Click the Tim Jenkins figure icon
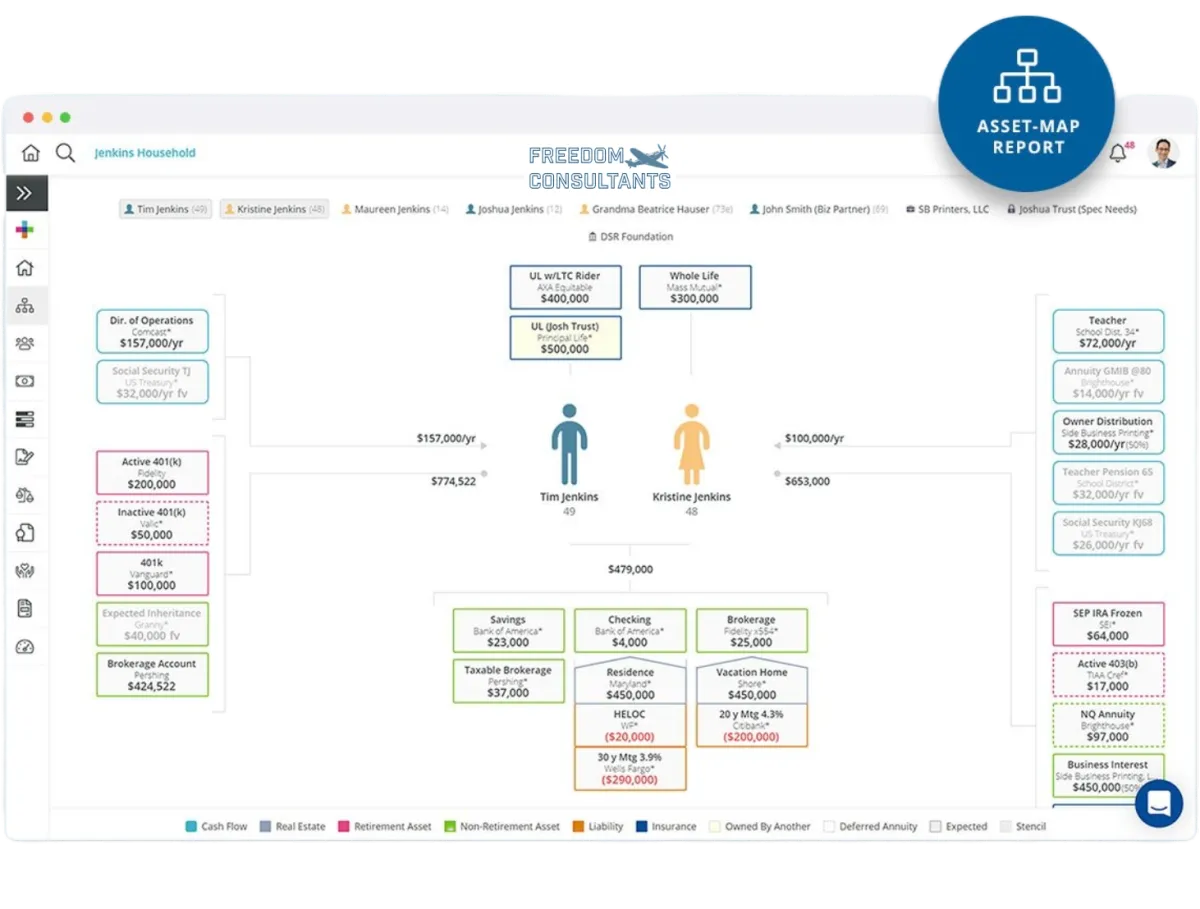Image resolution: width=1200 pixels, height=909 pixels. click(x=569, y=444)
